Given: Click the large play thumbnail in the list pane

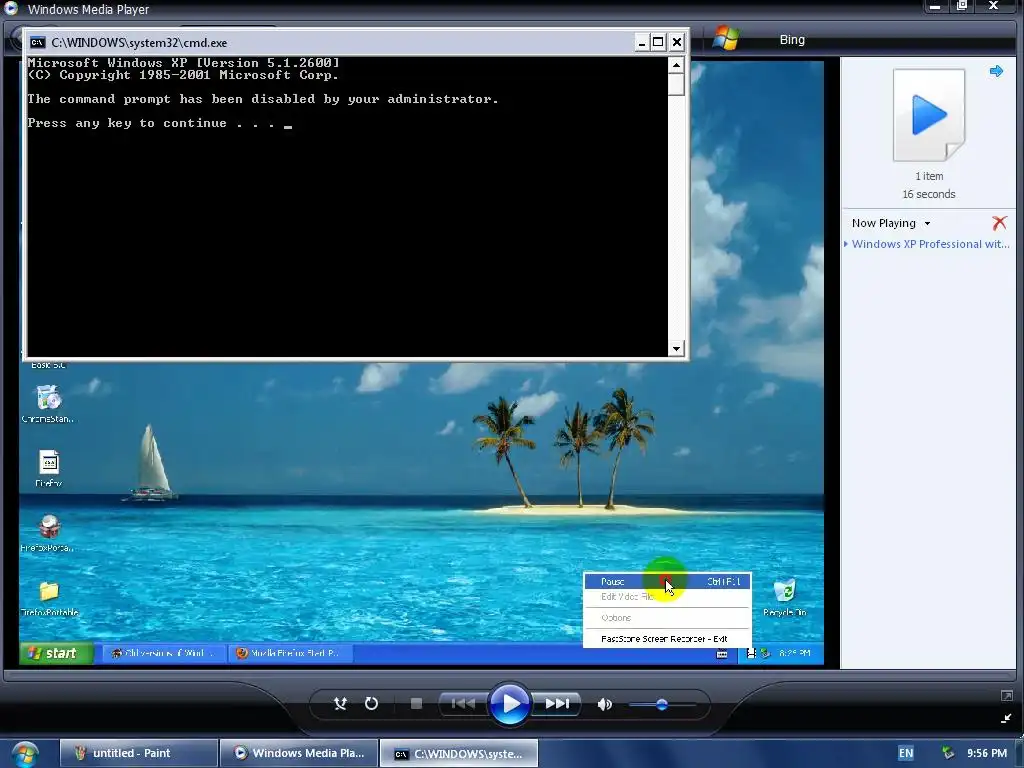Looking at the screenshot, I should point(929,115).
